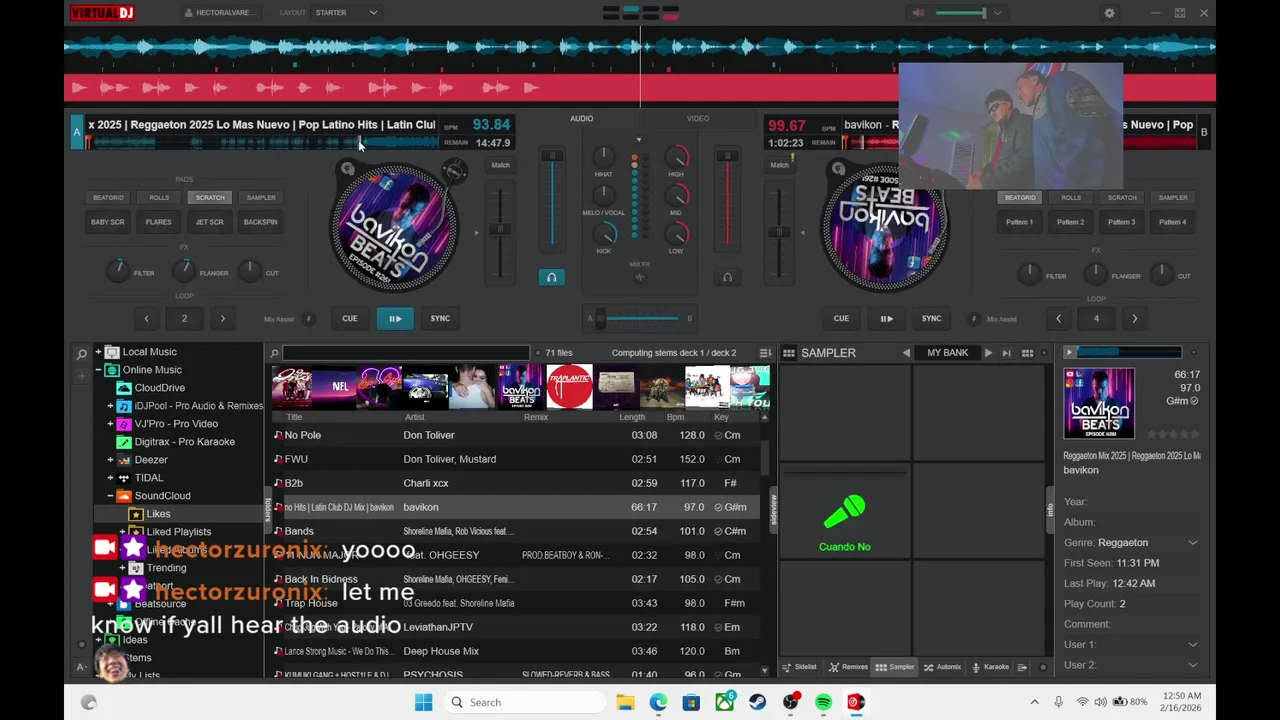Double the right deck loop length

click(x=1134, y=319)
